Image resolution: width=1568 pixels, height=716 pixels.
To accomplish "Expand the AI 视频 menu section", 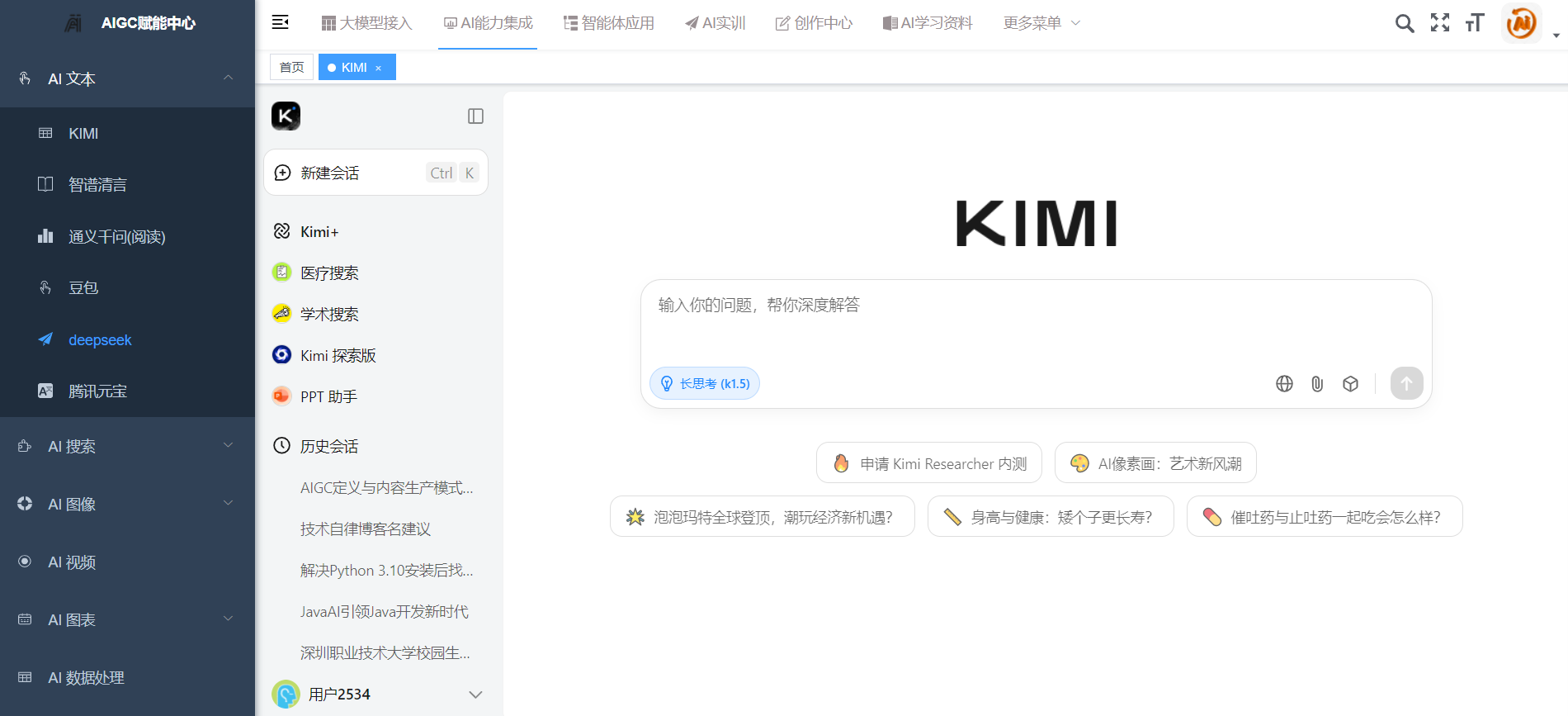I will [x=127, y=562].
